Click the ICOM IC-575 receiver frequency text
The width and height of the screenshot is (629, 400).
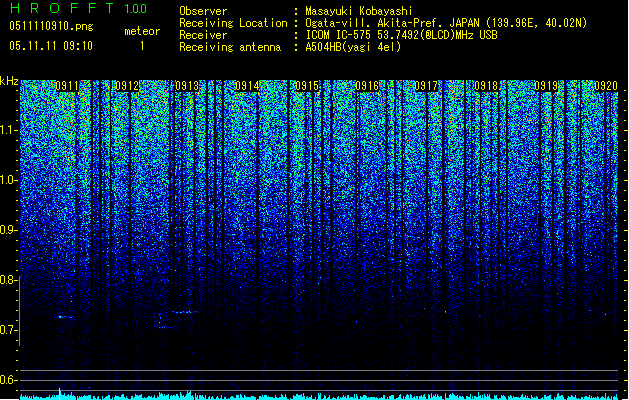coord(401,35)
